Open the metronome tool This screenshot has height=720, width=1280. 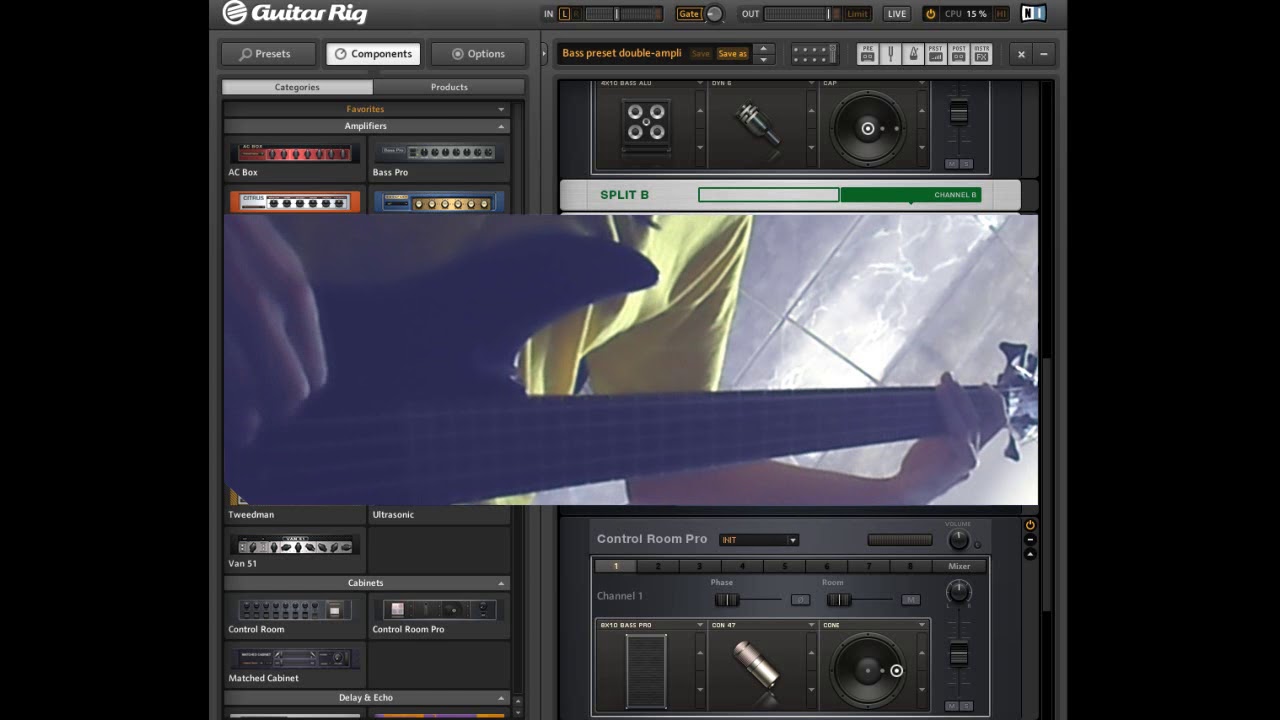coord(913,54)
